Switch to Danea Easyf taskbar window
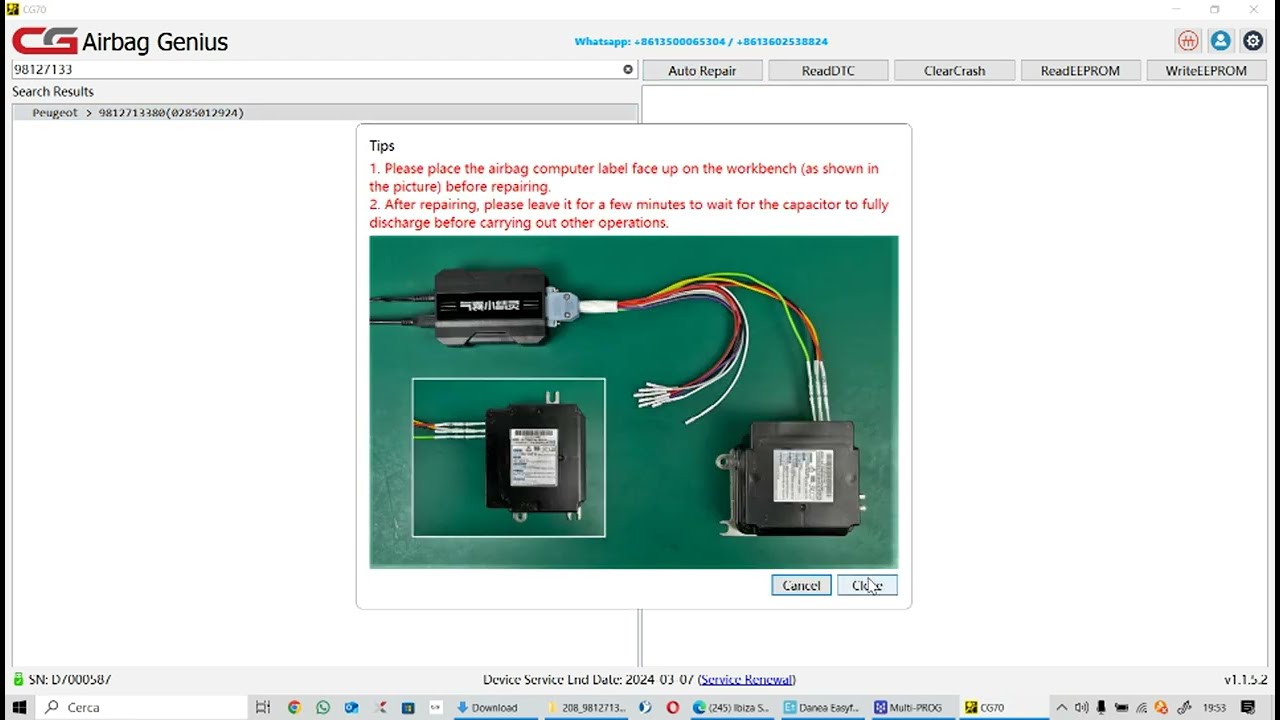The image size is (1280, 720). [822, 707]
